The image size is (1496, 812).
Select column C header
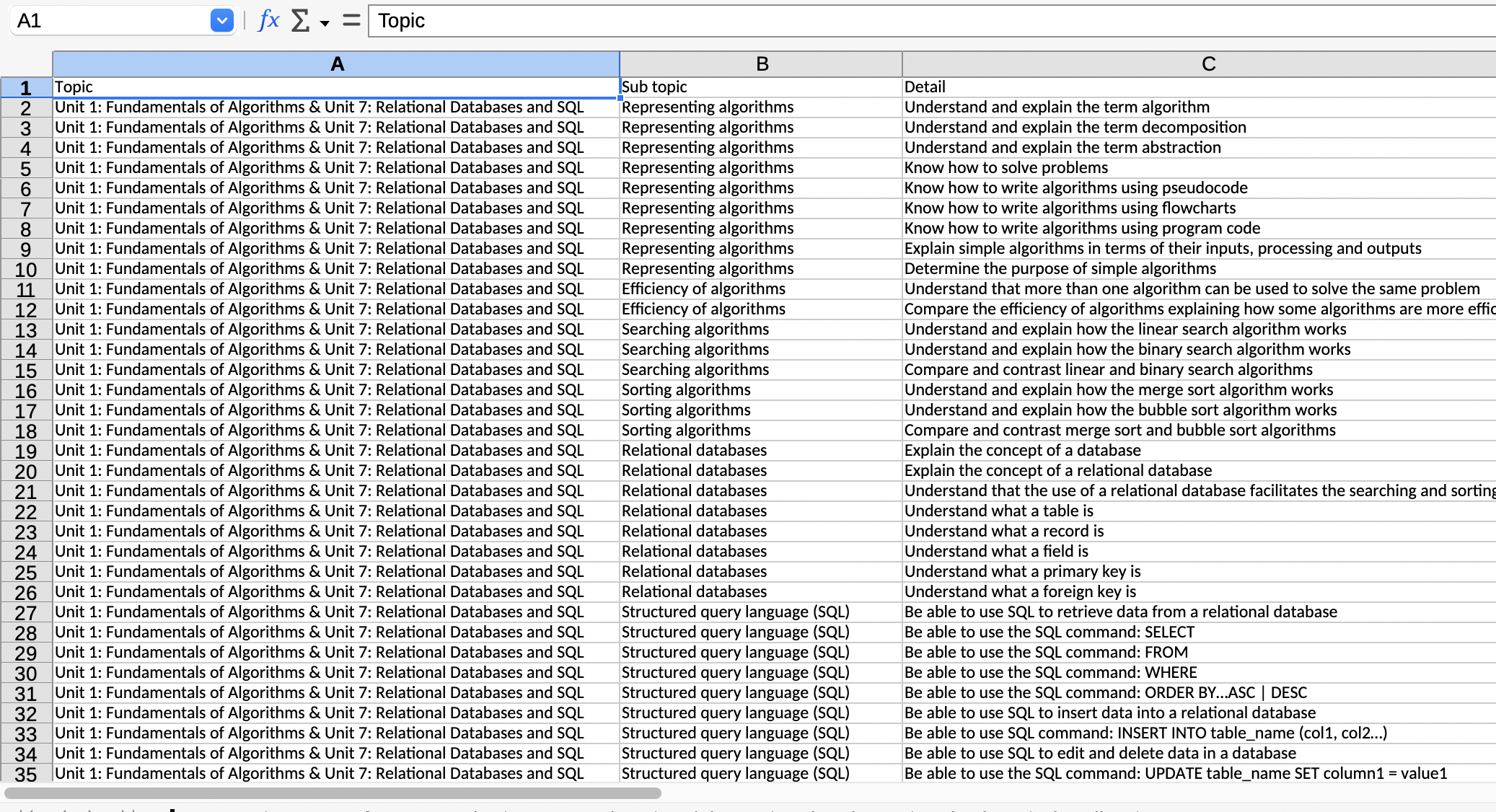[1208, 64]
